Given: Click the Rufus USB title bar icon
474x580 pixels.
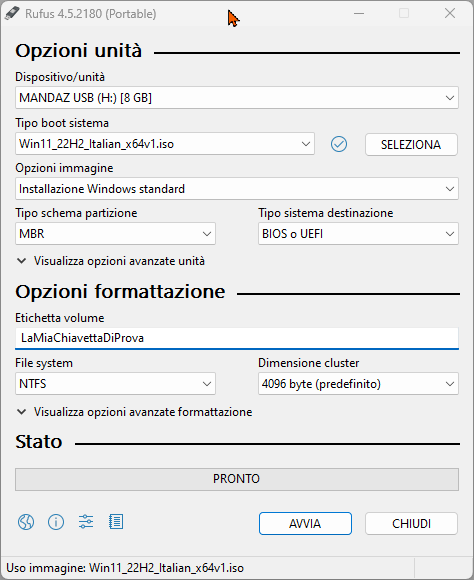Looking at the screenshot, I should click(x=12, y=14).
